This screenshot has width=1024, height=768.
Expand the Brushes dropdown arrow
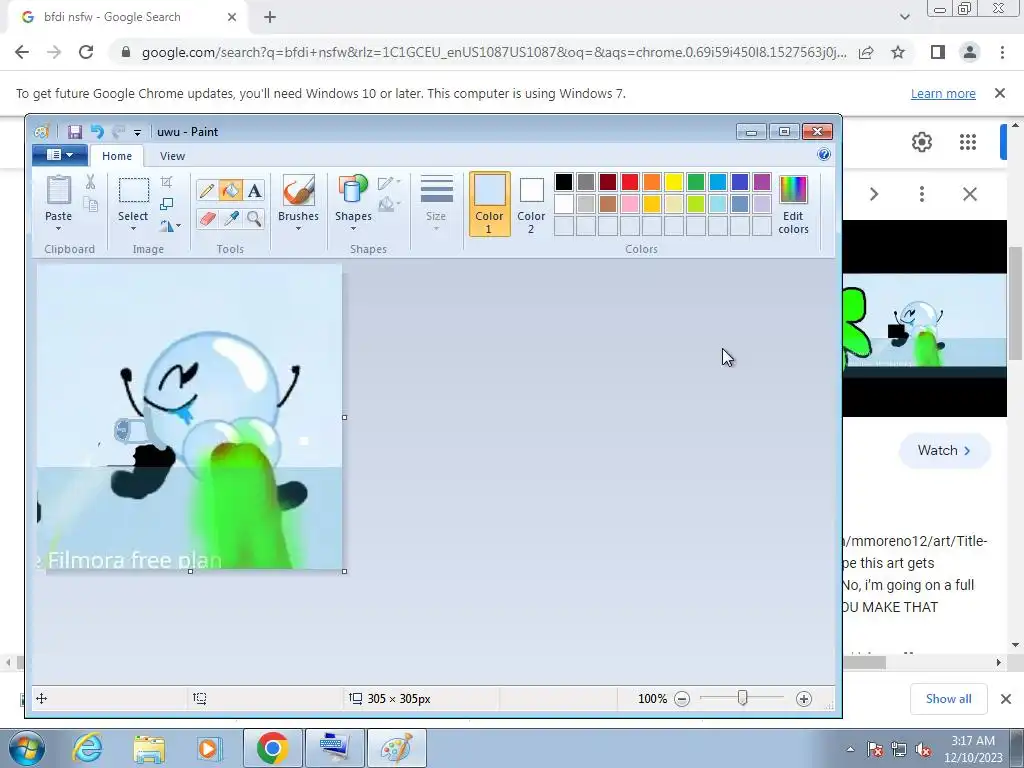[298, 229]
